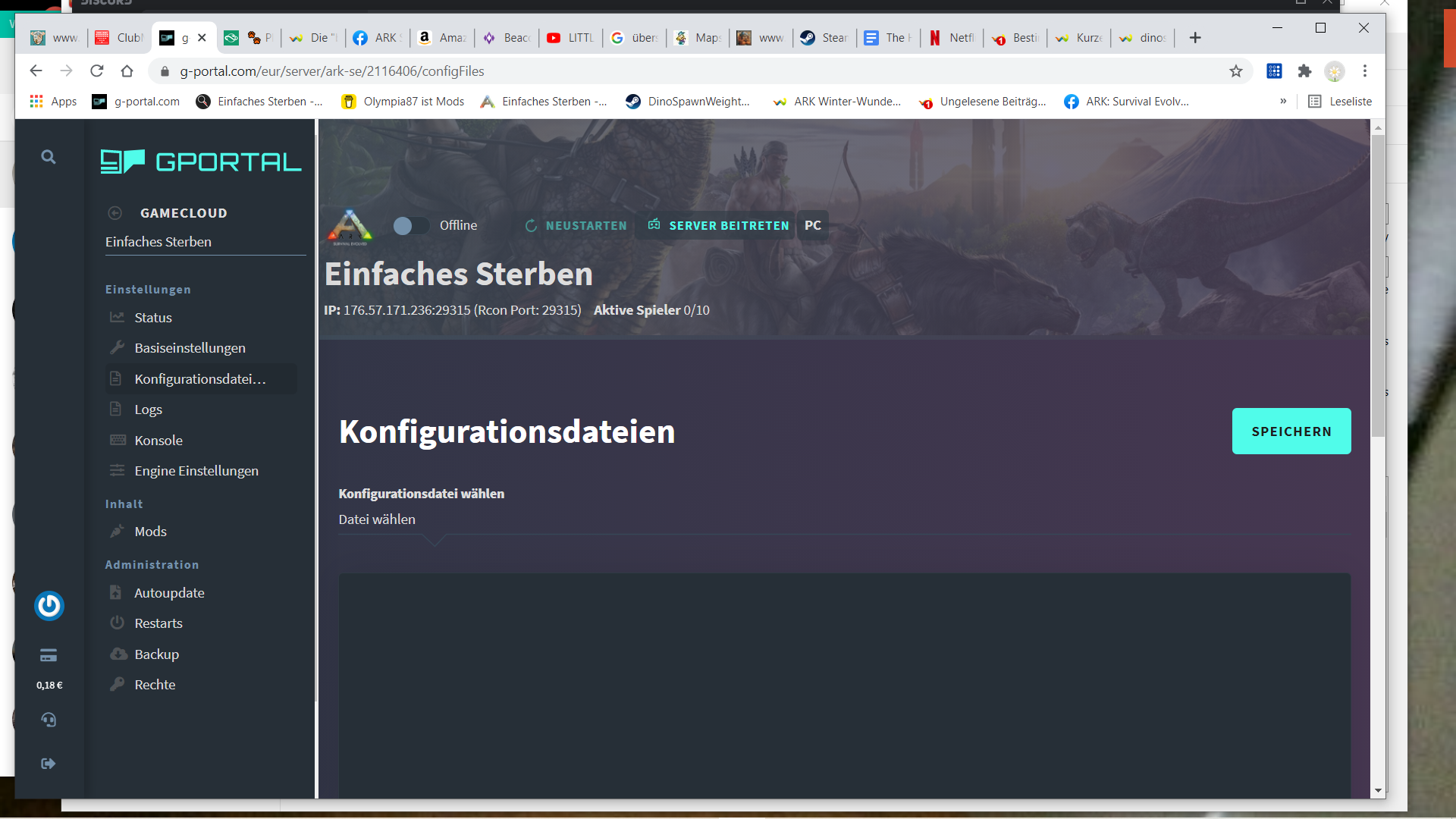Viewport: 1456px width, 819px height.
Task: Click the logout icon in sidebar
Action: pos(49,764)
